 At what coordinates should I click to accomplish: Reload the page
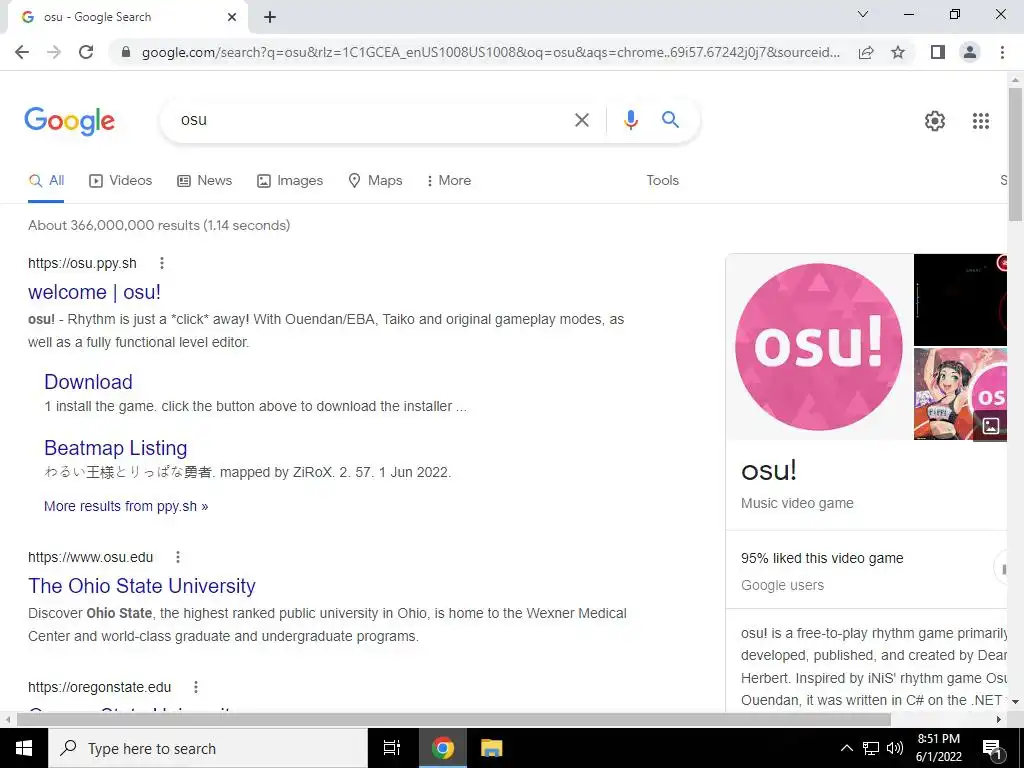click(x=86, y=52)
